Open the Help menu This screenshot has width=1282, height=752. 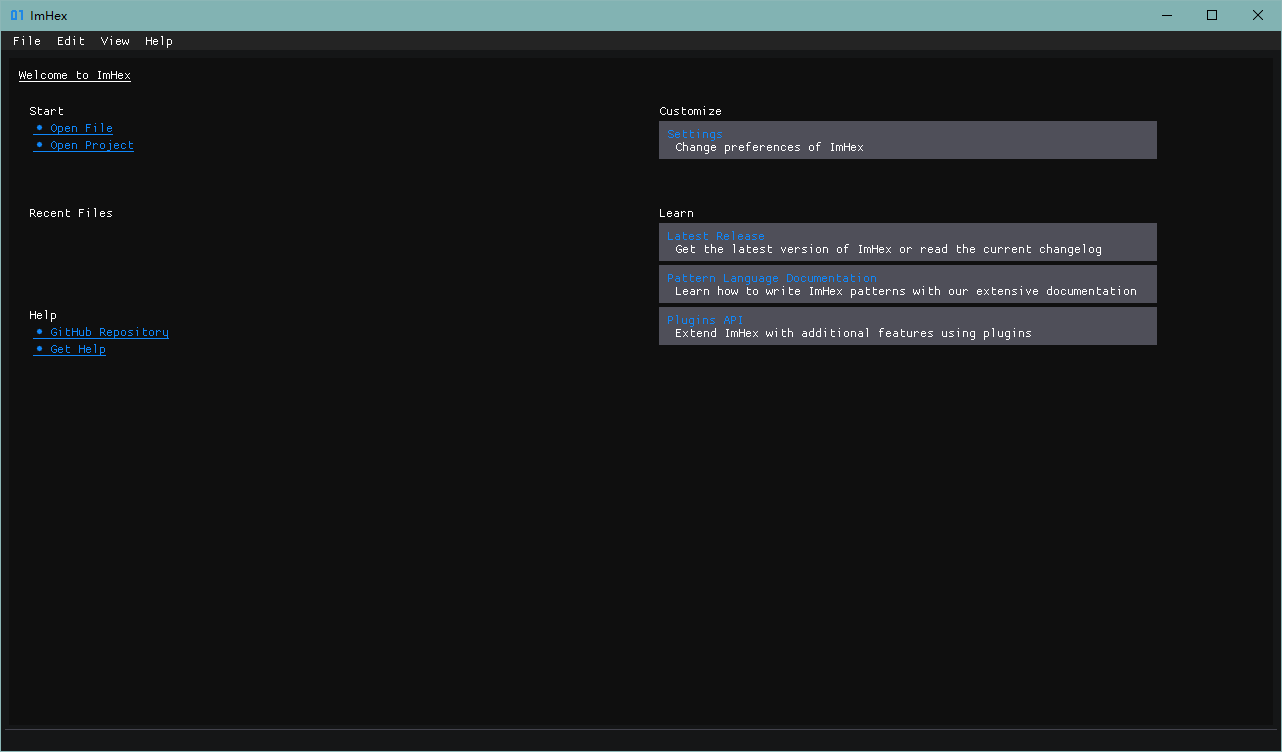(x=159, y=41)
